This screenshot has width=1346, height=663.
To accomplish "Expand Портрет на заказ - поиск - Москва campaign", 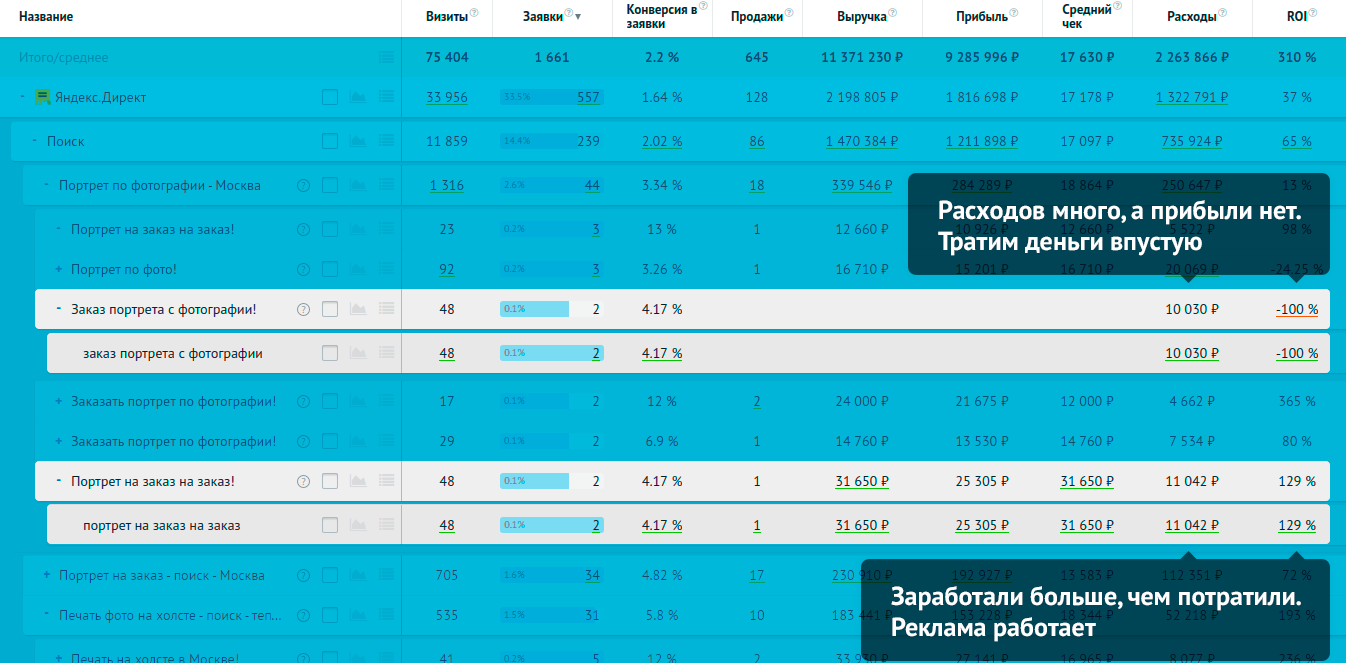I will pos(46,575).
